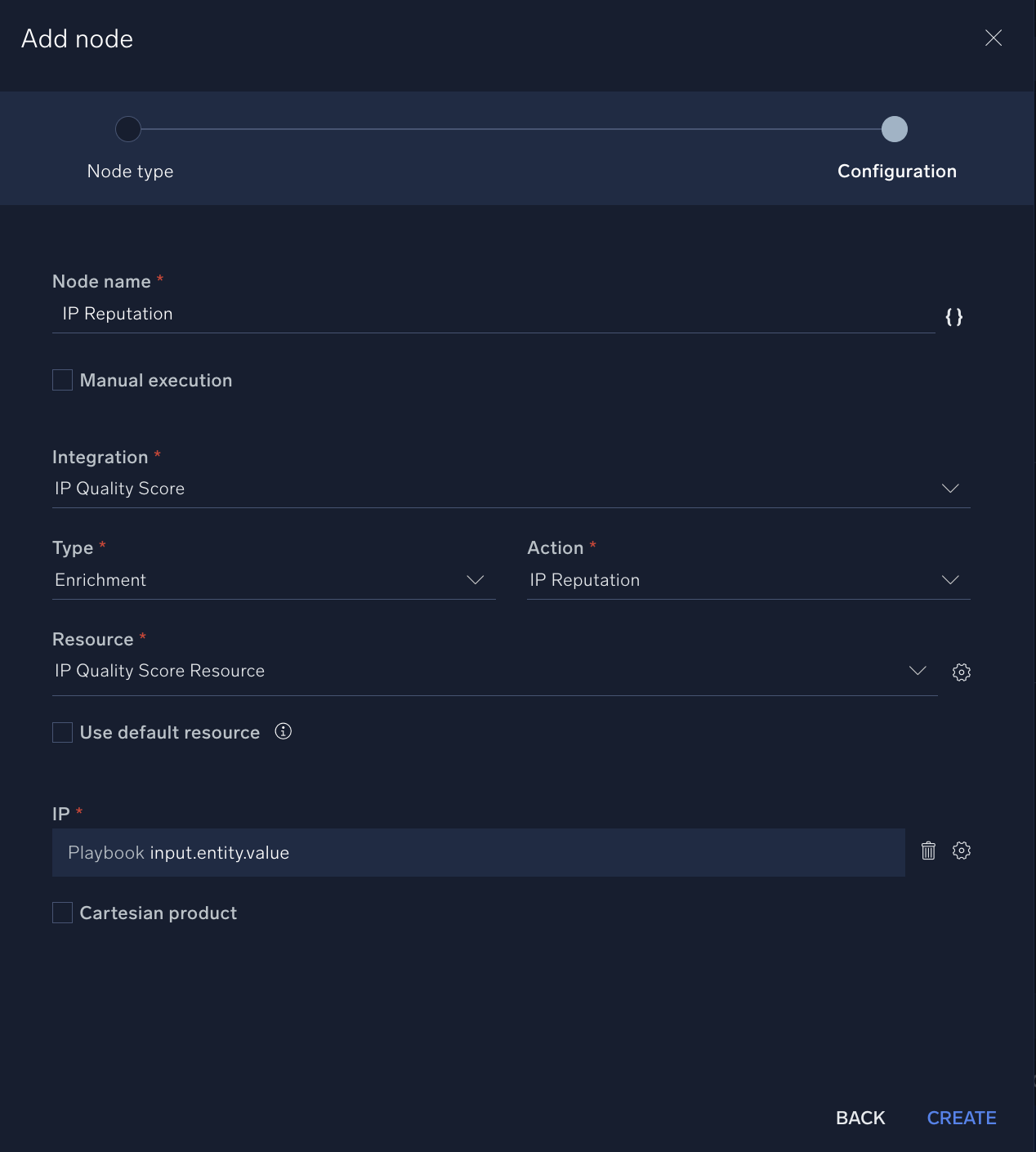This screenshot has height=1152, width=1036.
Task: Open the Integration dropdown showing IP Quality Score
Action: click(x=949, y=488)
